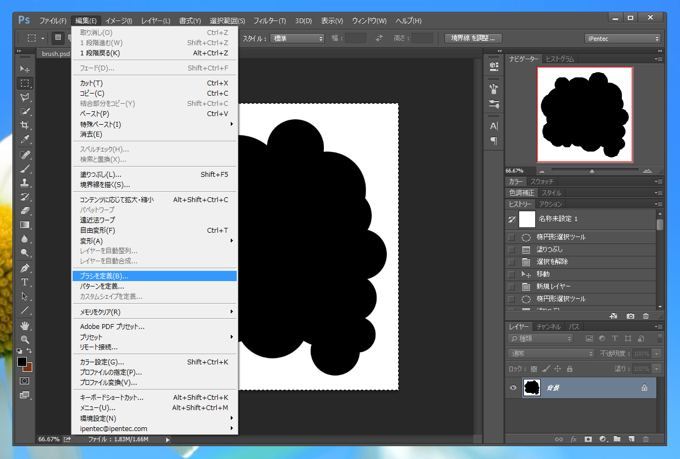This screenshot has width=680, height=459.
Task: Open the layer blend mode dropdown
Action: [551, 354]
